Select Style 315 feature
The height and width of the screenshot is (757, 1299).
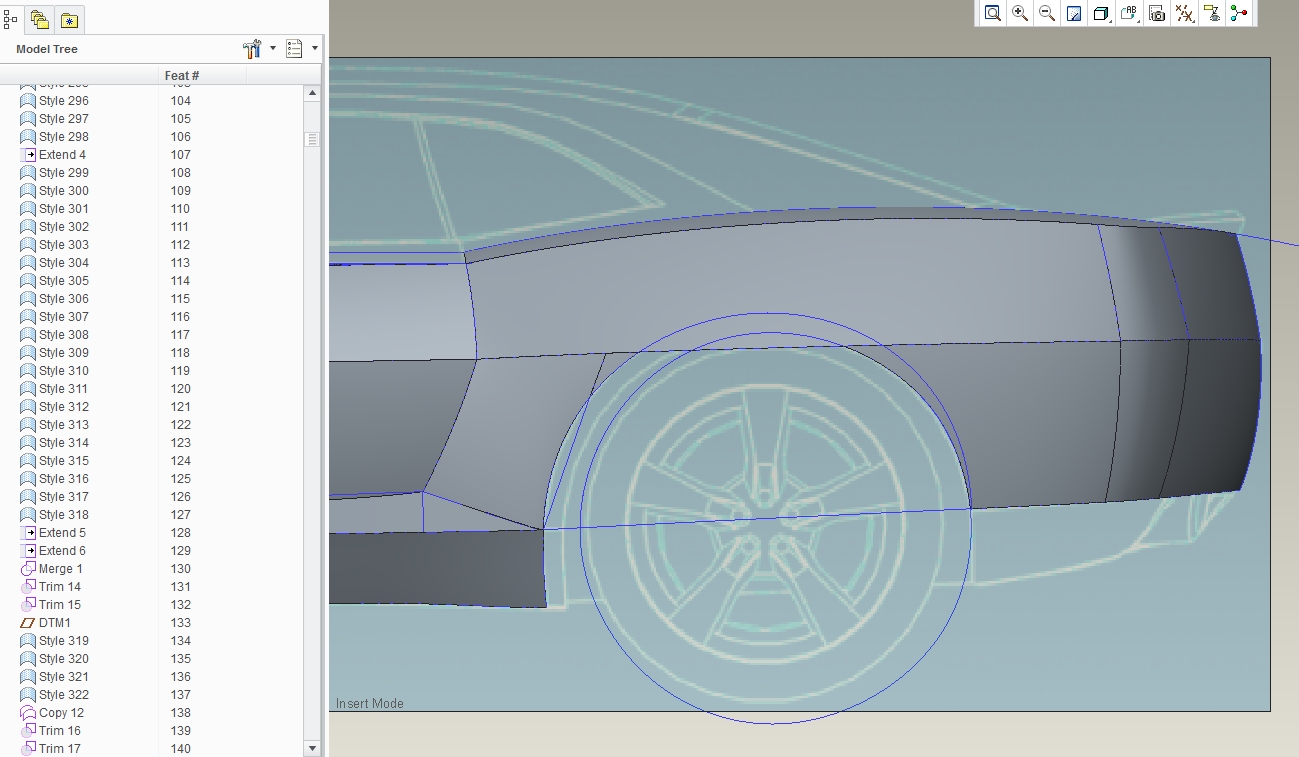pyautogui.click(x=64, y=461)
